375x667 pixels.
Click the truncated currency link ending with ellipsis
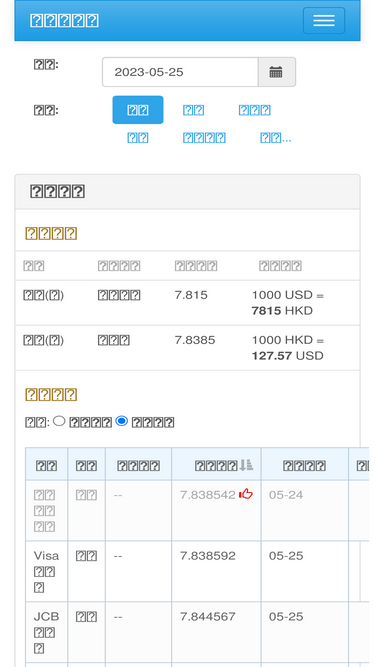[276, 138]
